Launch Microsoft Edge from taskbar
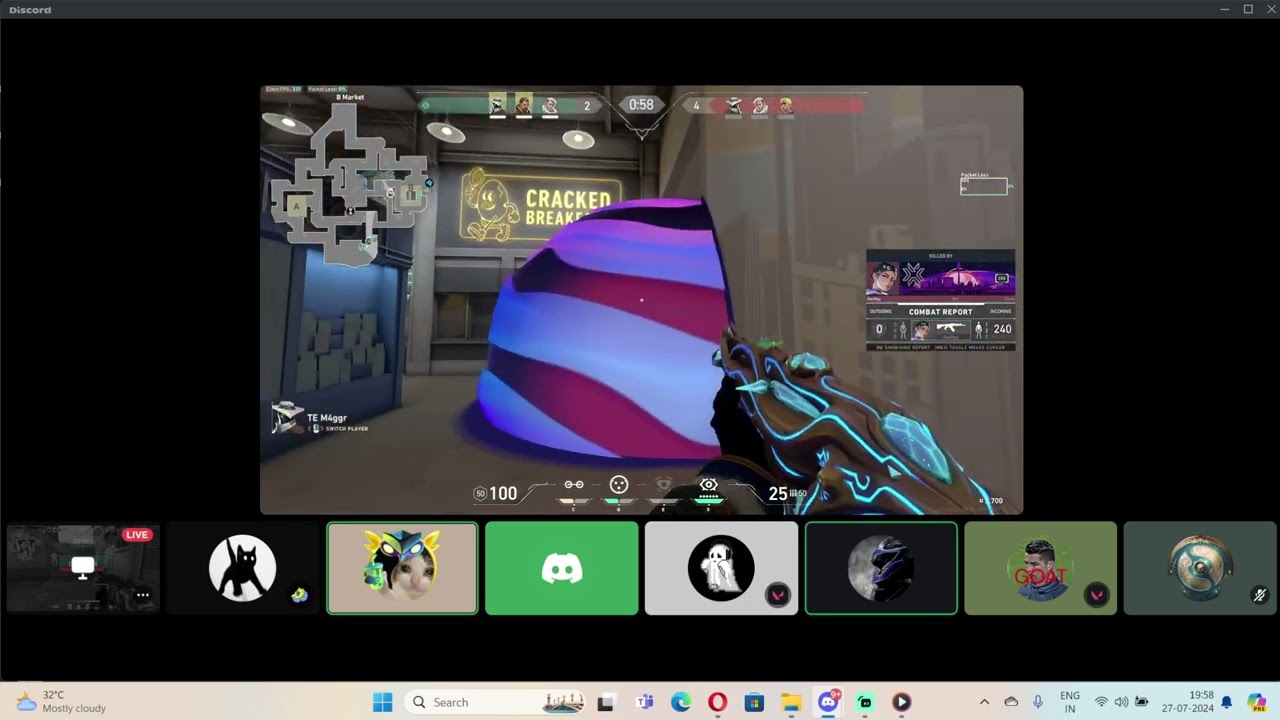 click(x=681, y=702)
